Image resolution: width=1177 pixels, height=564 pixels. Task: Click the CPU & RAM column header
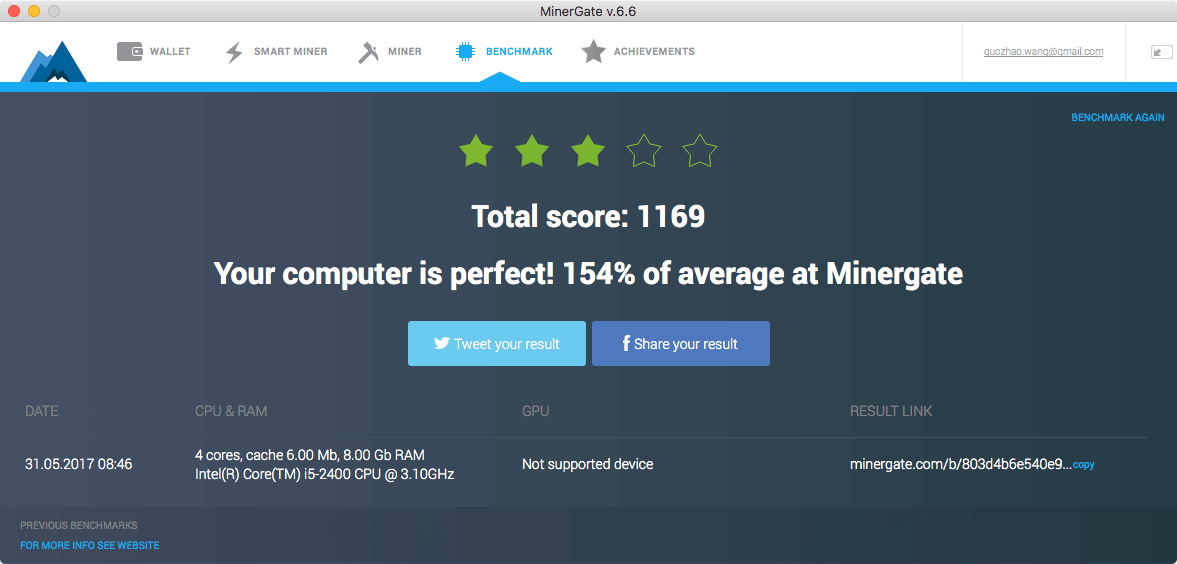tap(231, 412)
